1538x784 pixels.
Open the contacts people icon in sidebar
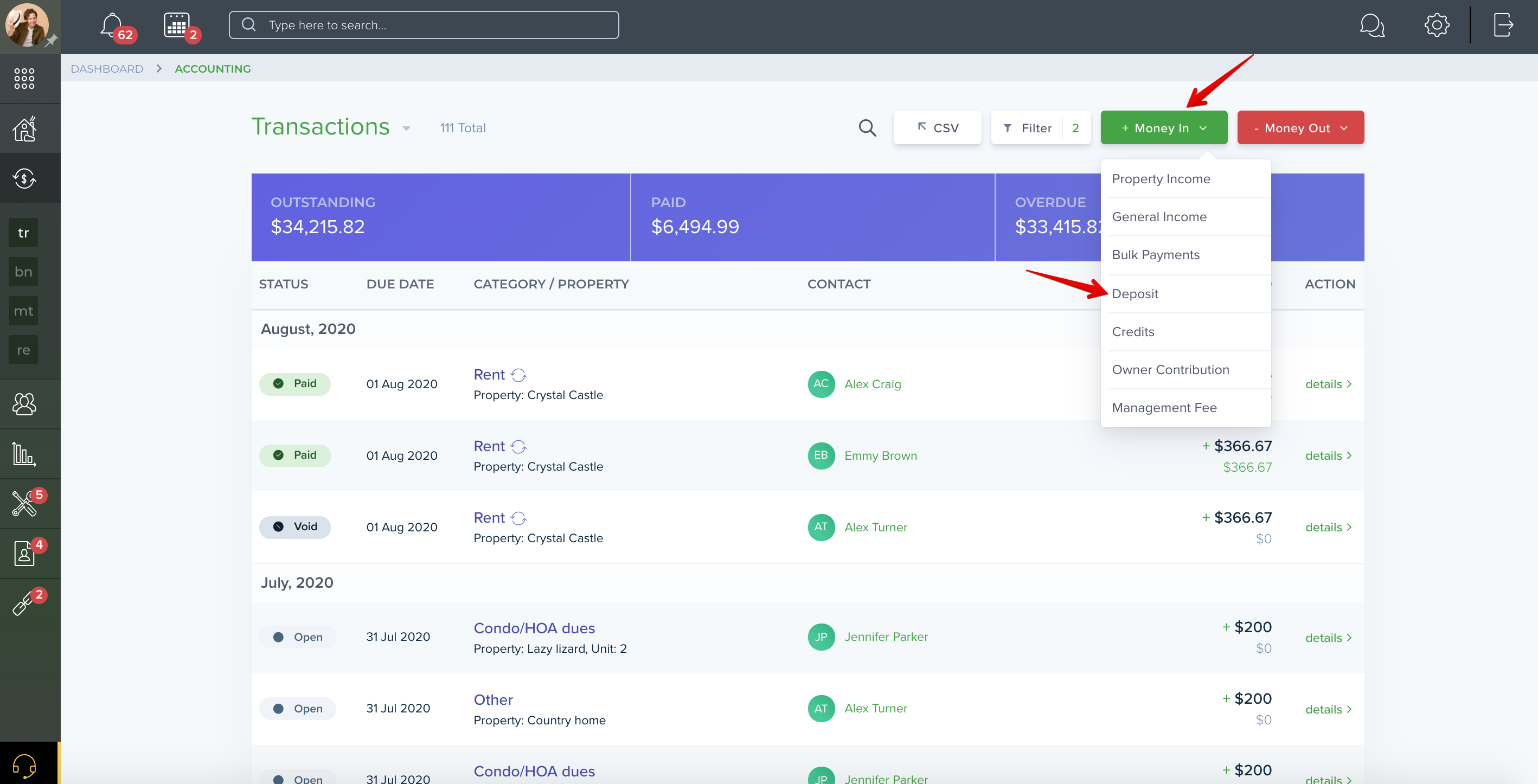[x=24, y=404]
